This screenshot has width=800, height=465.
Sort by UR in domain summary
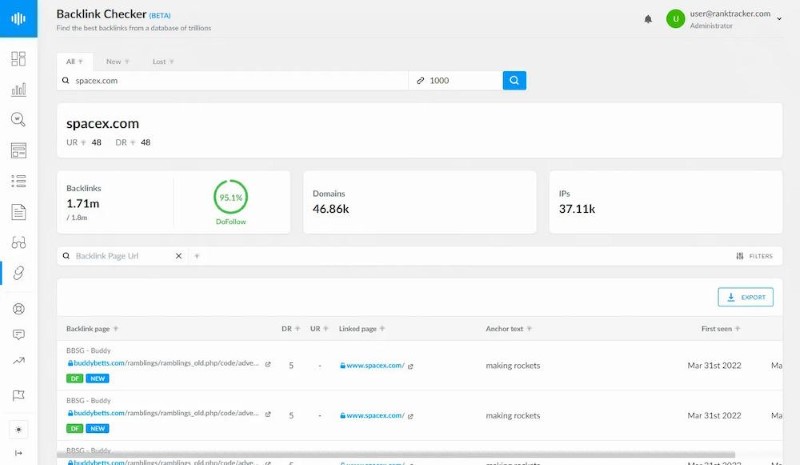(83, 142)
